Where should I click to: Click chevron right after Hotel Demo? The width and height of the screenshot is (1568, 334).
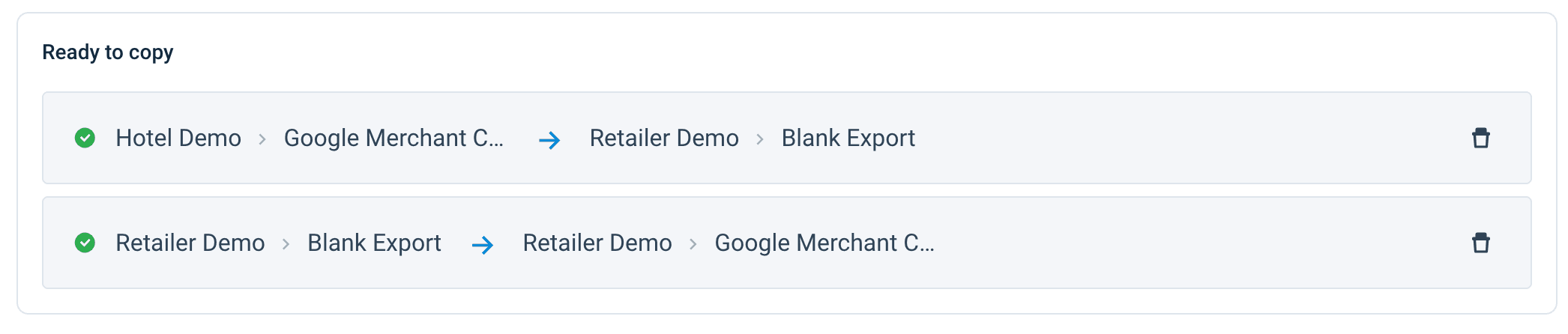click(262, 139)
